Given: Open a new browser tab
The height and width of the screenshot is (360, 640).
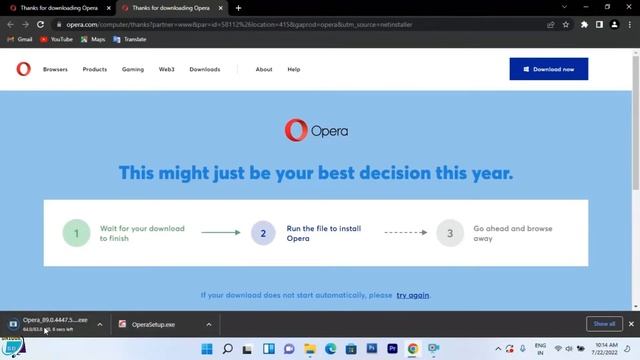Looking at the screenshot, I should [x=238, y=8].
